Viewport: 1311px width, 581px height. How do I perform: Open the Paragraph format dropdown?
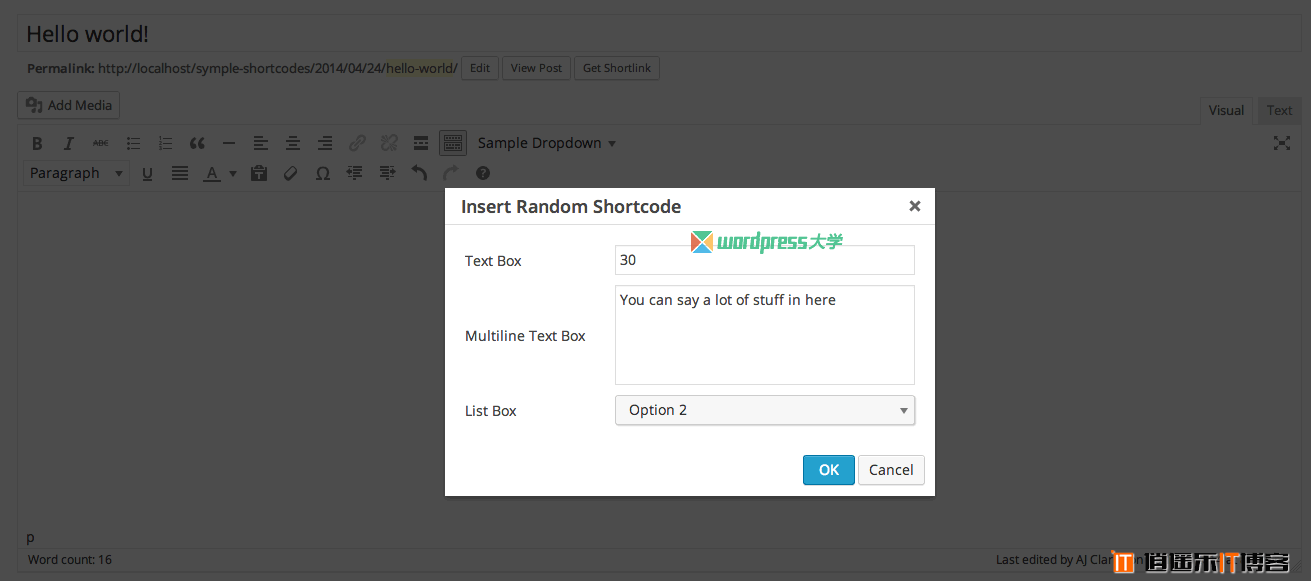76,173
